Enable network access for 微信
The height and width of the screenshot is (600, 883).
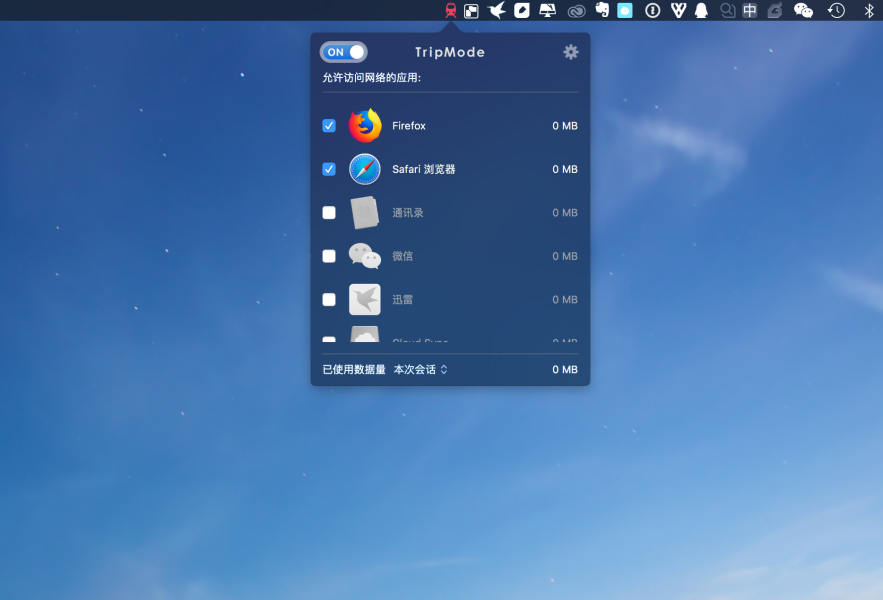point(329,256)
